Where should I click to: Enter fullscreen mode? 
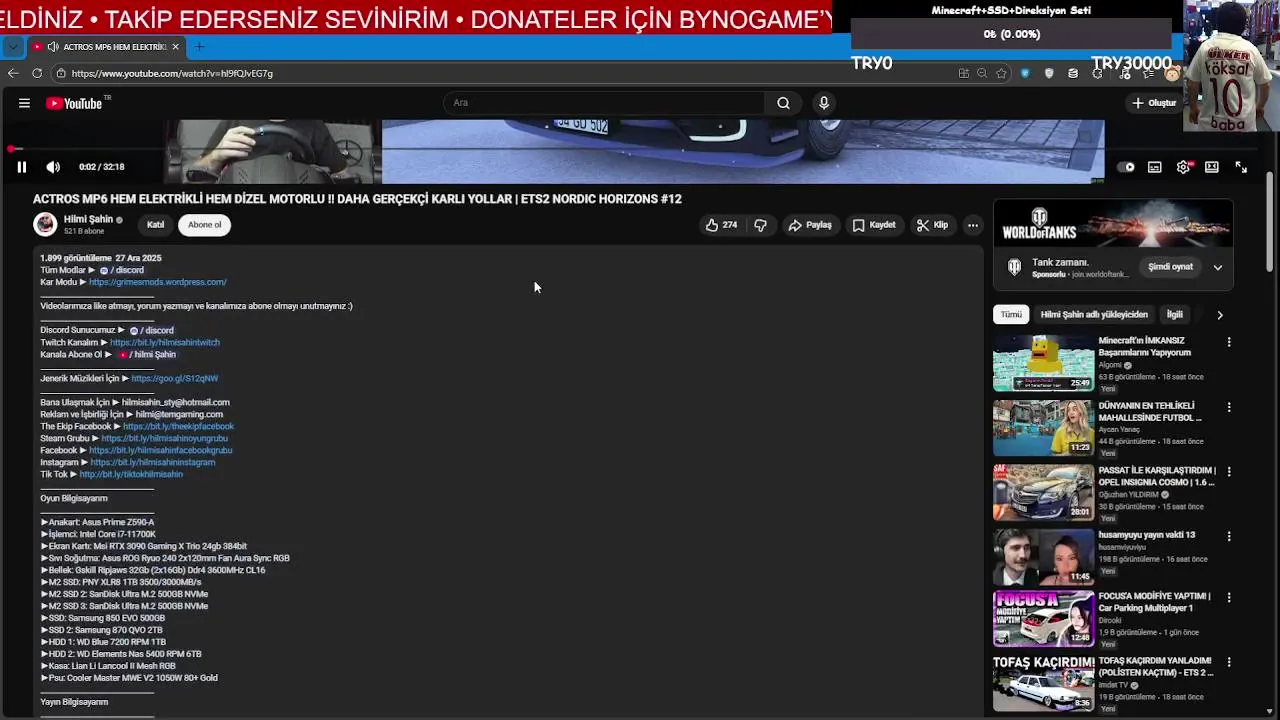(x=1241, y=167)
